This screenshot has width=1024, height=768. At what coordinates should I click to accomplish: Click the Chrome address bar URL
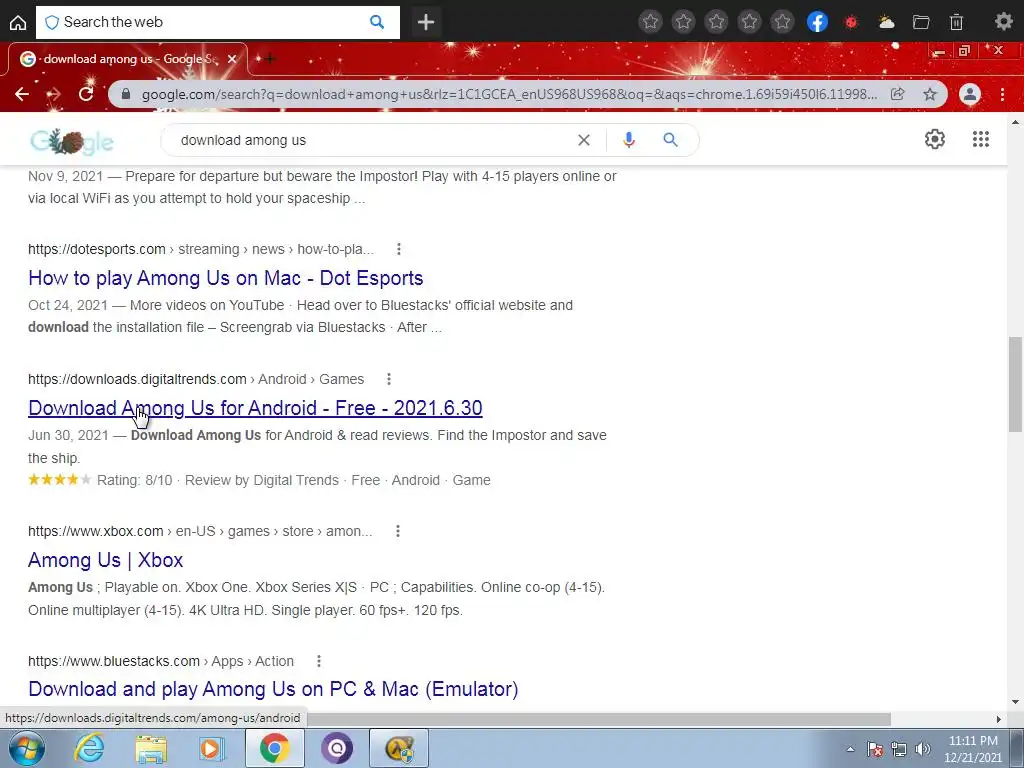(x=509, y=94)
